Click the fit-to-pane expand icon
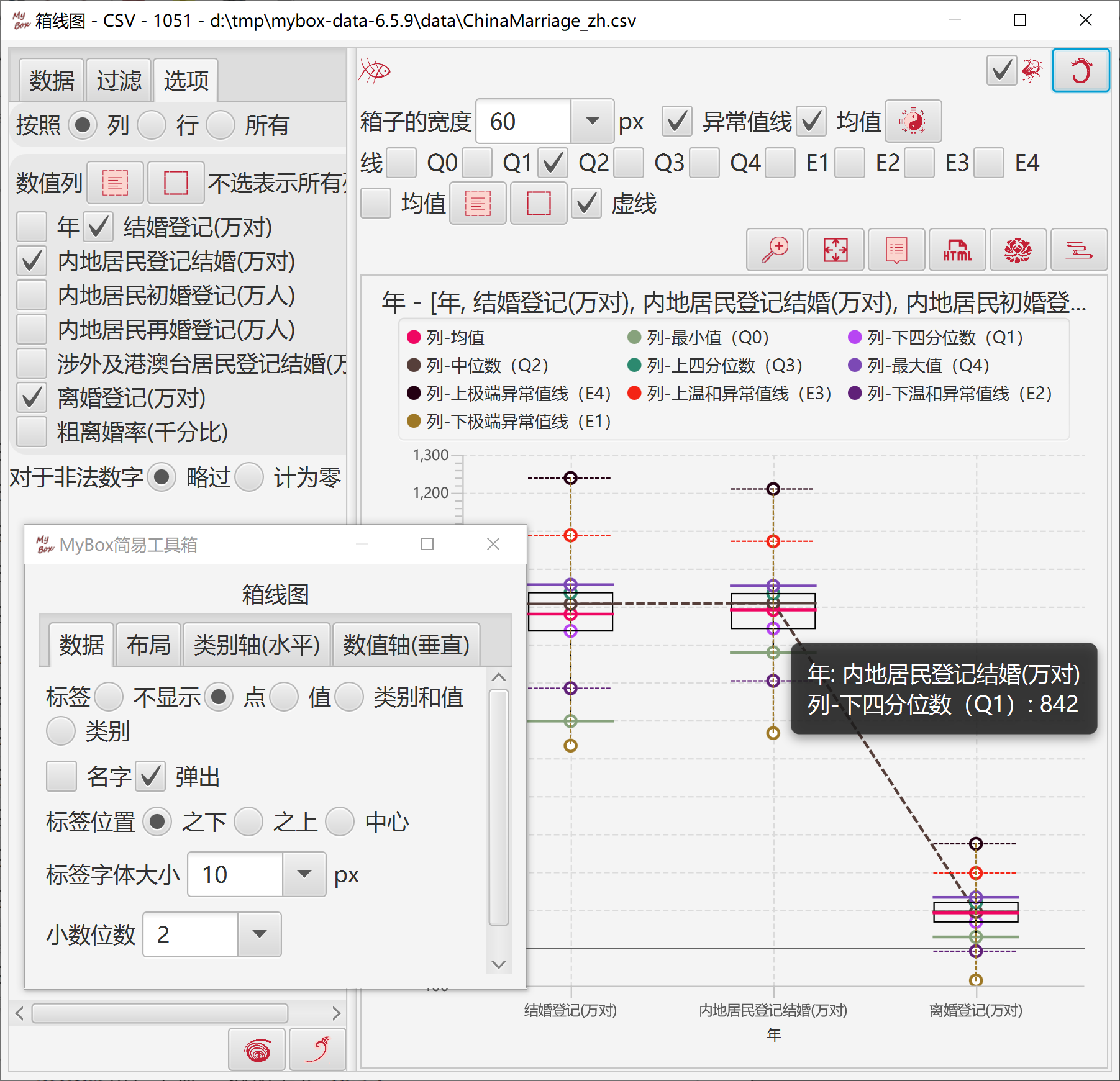 point(835,250)
